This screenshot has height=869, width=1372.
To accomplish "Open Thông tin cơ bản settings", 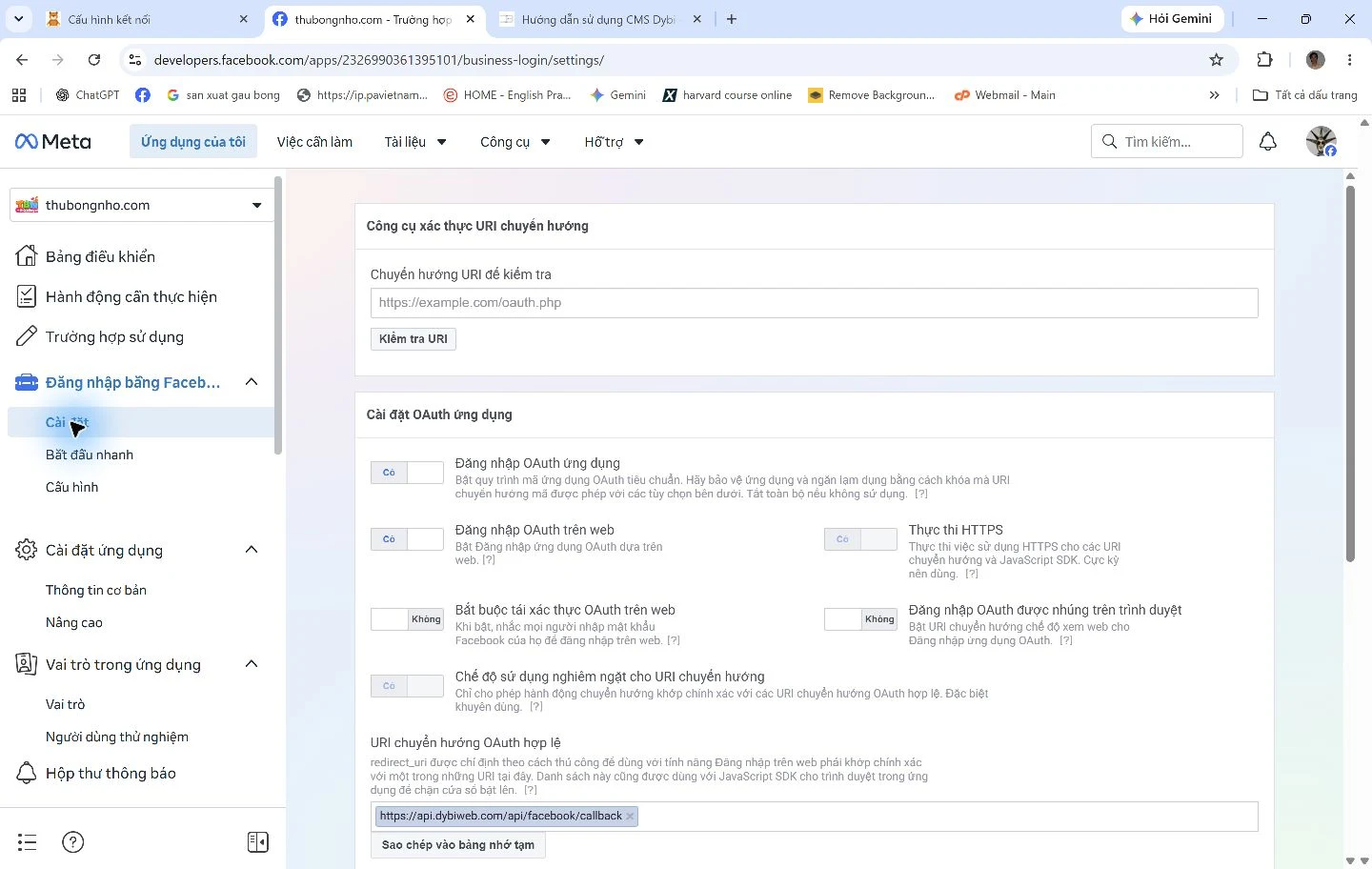I will point(96,590).
